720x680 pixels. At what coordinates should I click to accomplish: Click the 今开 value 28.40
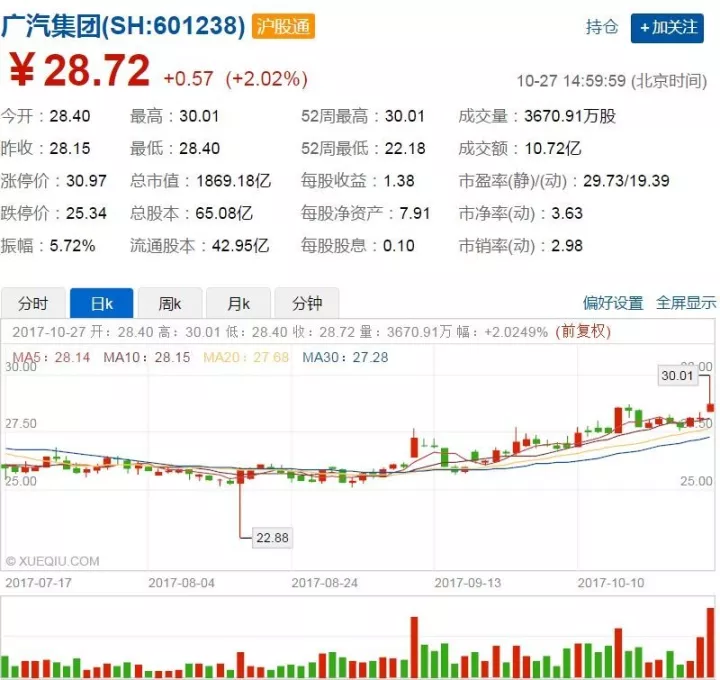(x=70, y=116)
